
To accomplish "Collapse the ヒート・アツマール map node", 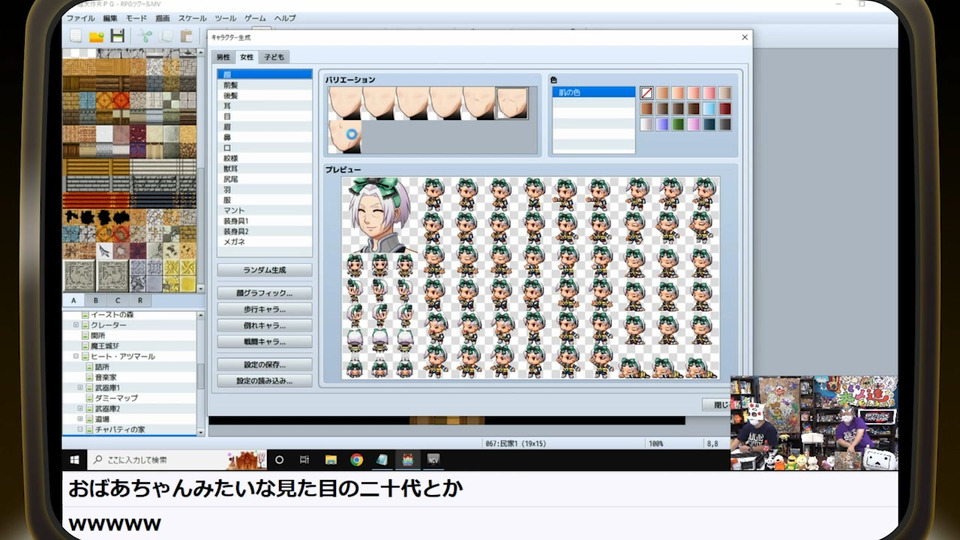I will click(x=76, y=356).
